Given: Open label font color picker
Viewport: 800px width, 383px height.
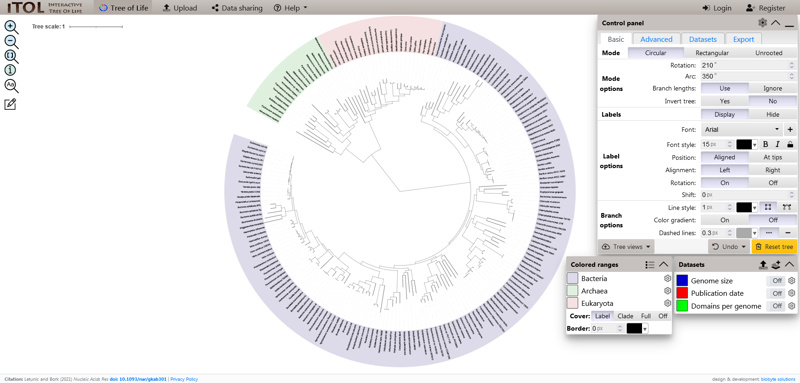Looking at the screenshot, I should [x=747, y=145].
